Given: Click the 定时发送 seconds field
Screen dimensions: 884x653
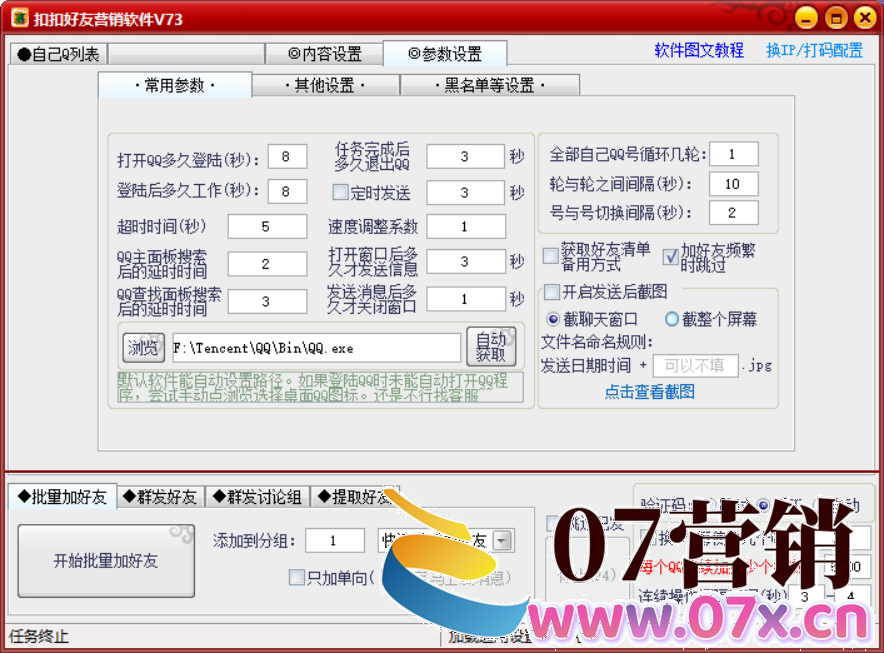Looking at the screenshot, I should pyautogui.click(x=465, y=193).
